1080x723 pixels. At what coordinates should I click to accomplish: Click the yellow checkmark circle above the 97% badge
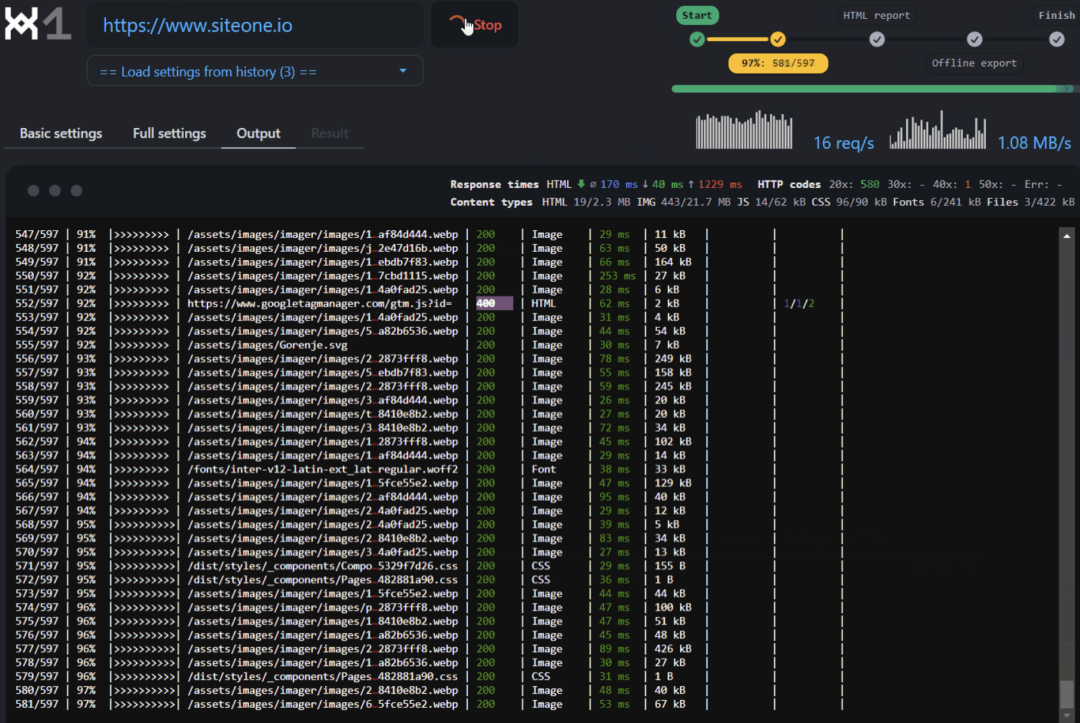[778, 39]
